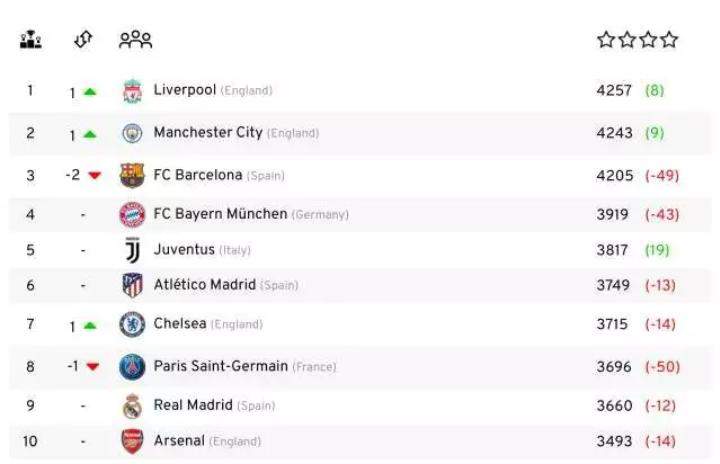Click the Liverpool club crest icon
720x464 pixels.
pos(132,91)
